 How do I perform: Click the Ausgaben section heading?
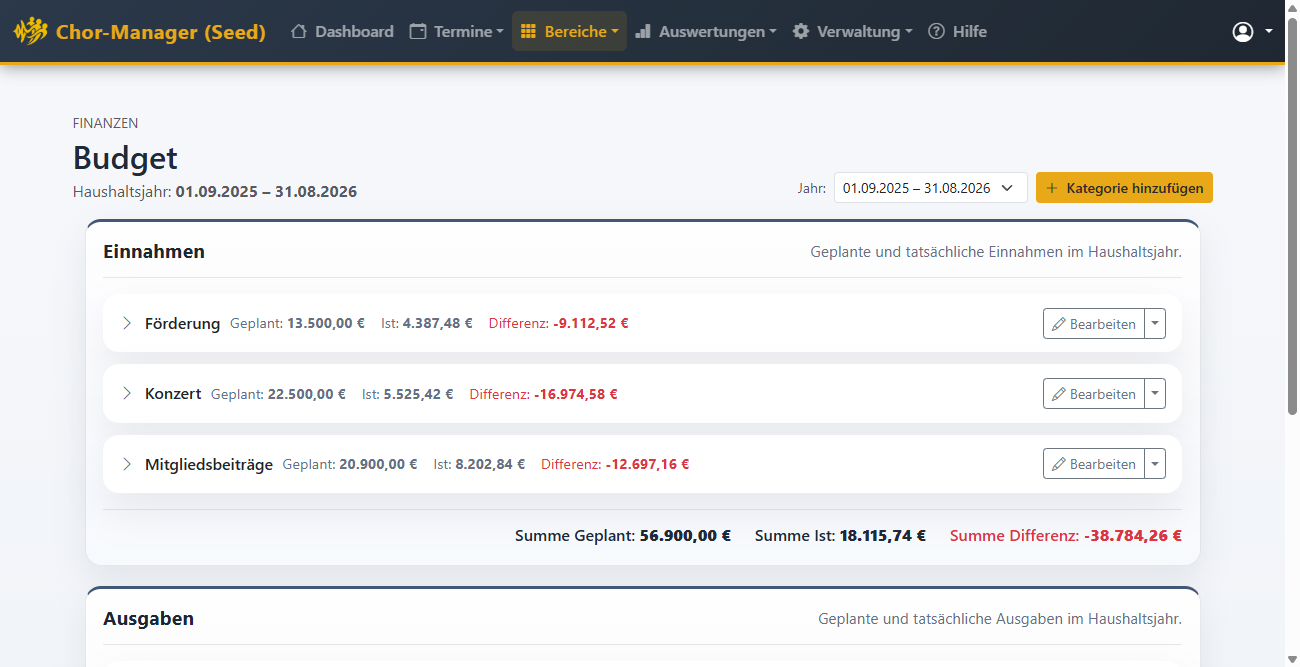[148, 619]
